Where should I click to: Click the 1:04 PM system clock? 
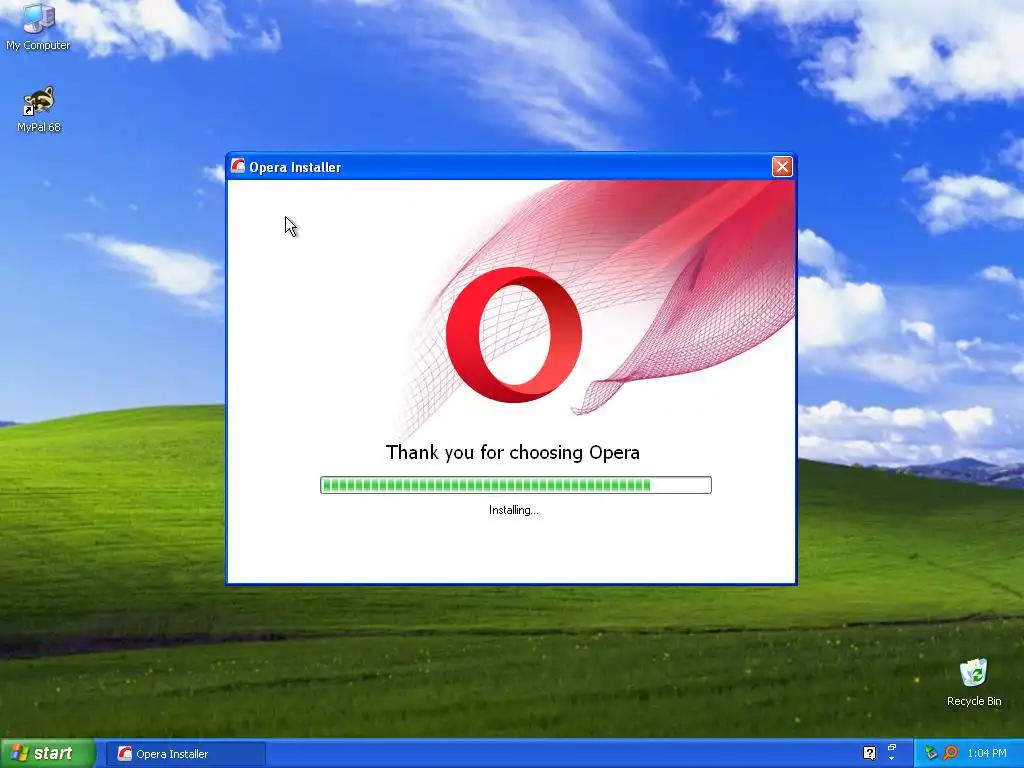(x=987, y=754)
